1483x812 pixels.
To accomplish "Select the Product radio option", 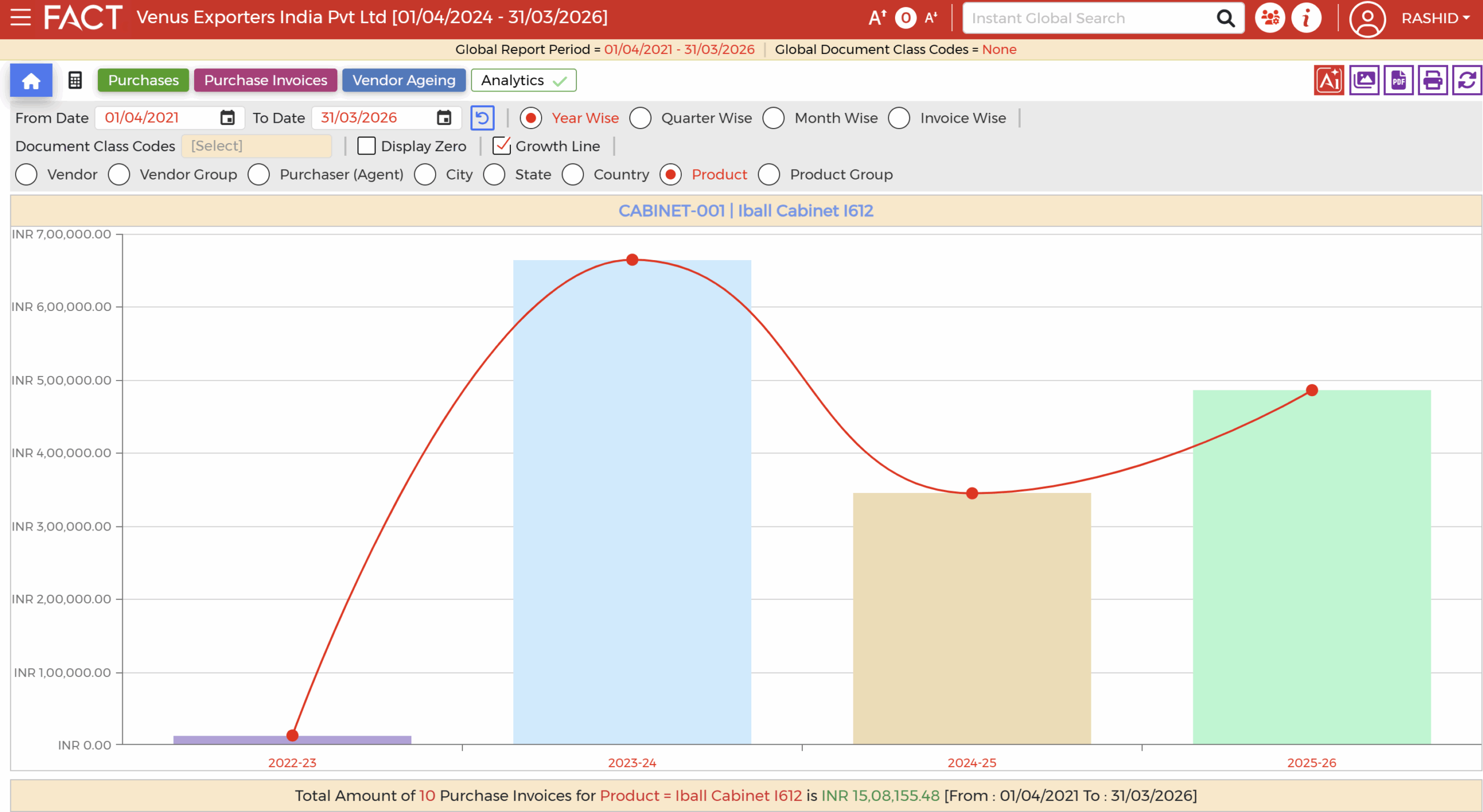I will (x=671, y=174).
